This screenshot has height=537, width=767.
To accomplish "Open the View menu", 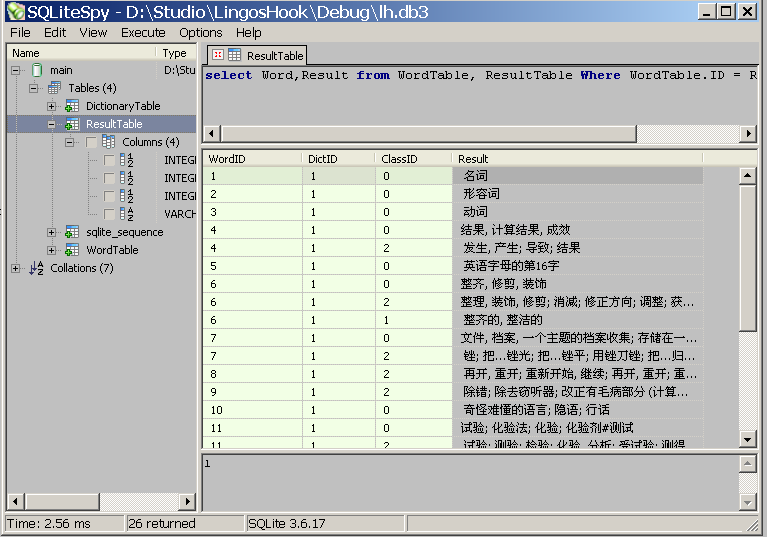I will point(93,33).
